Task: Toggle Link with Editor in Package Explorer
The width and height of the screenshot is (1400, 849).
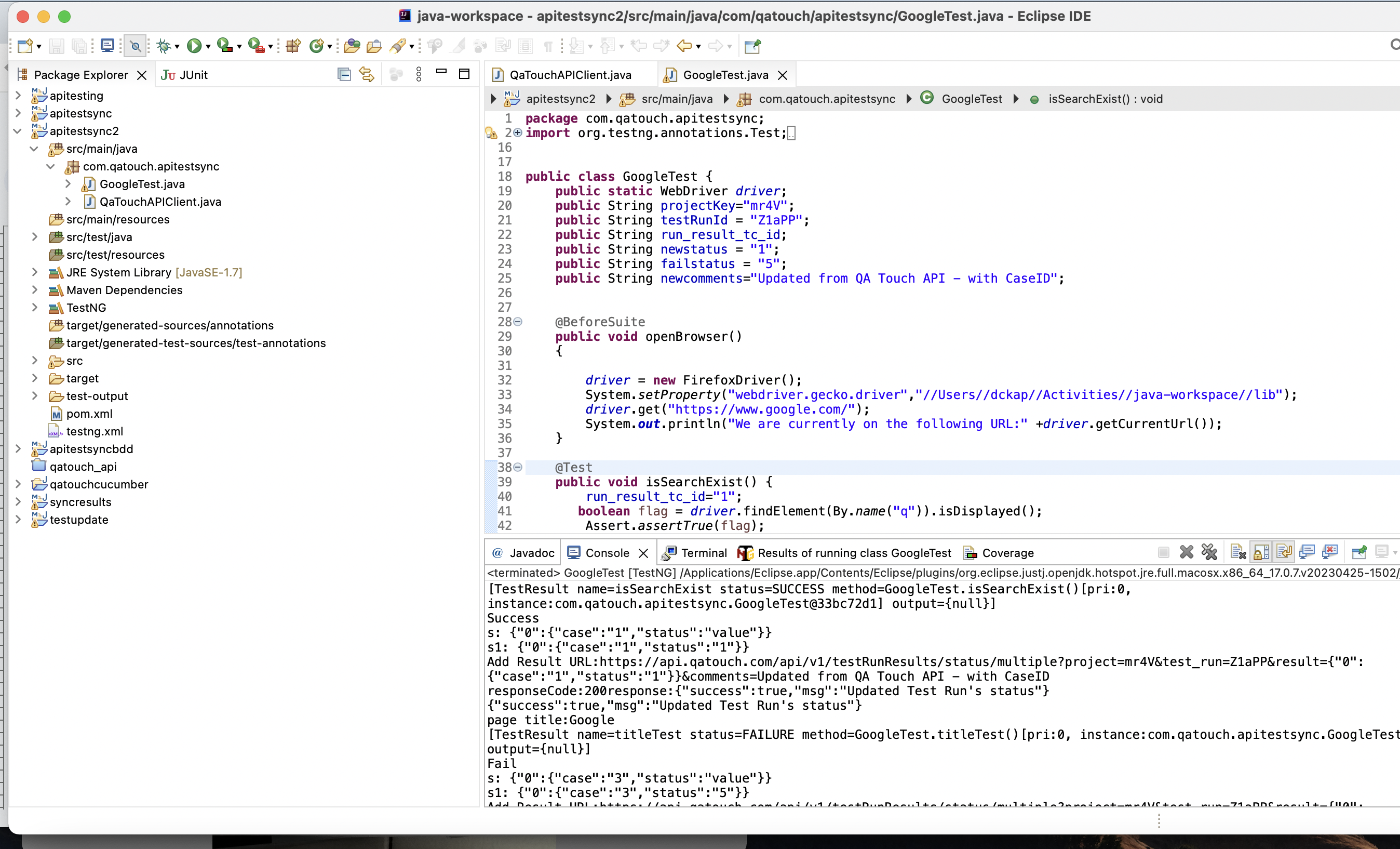Action: click(x=367, y=74)
